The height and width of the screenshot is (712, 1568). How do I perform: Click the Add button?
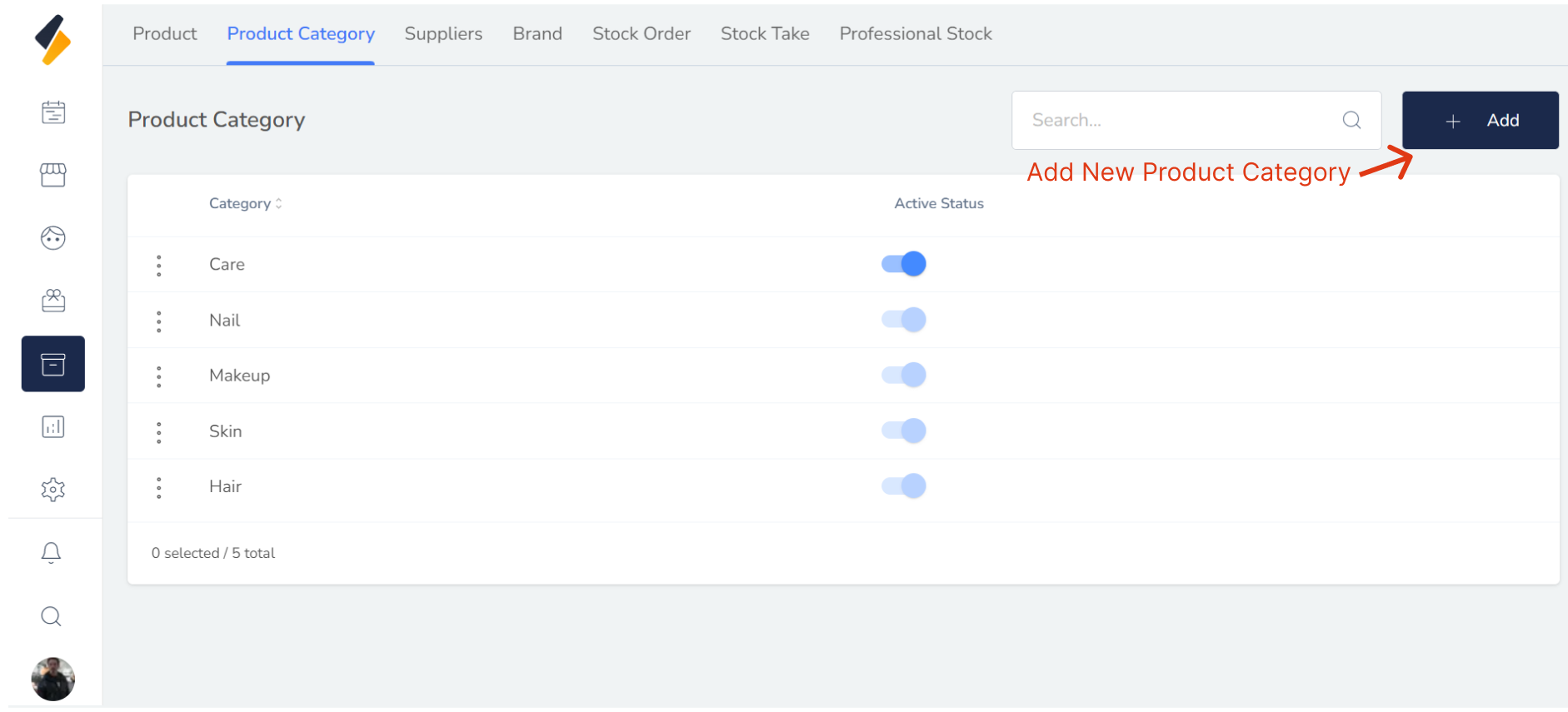(x=1480, y=121)
